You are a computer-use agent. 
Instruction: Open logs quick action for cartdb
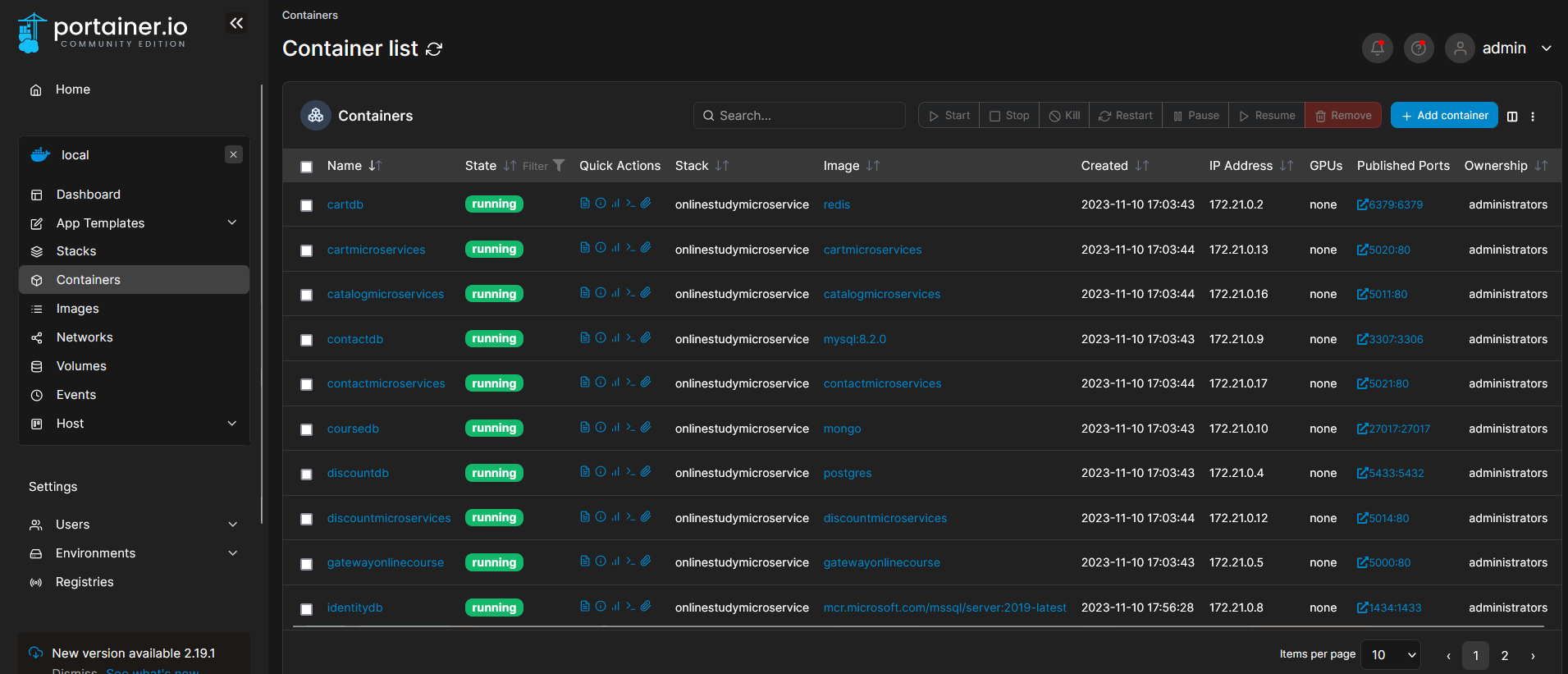[584, 204]
